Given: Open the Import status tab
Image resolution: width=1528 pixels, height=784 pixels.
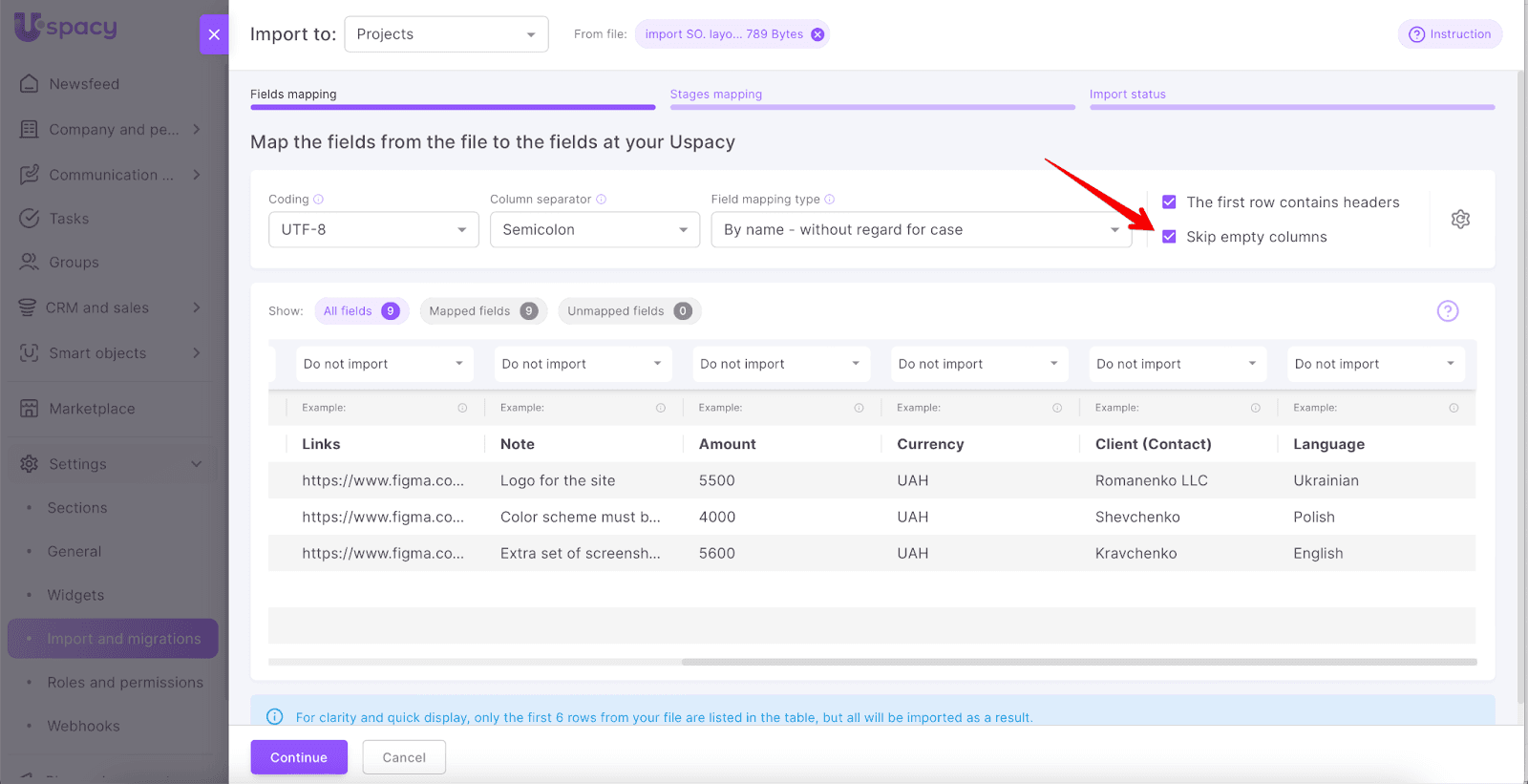Looking at the screenshot, I should click(x=1127, y=95).
